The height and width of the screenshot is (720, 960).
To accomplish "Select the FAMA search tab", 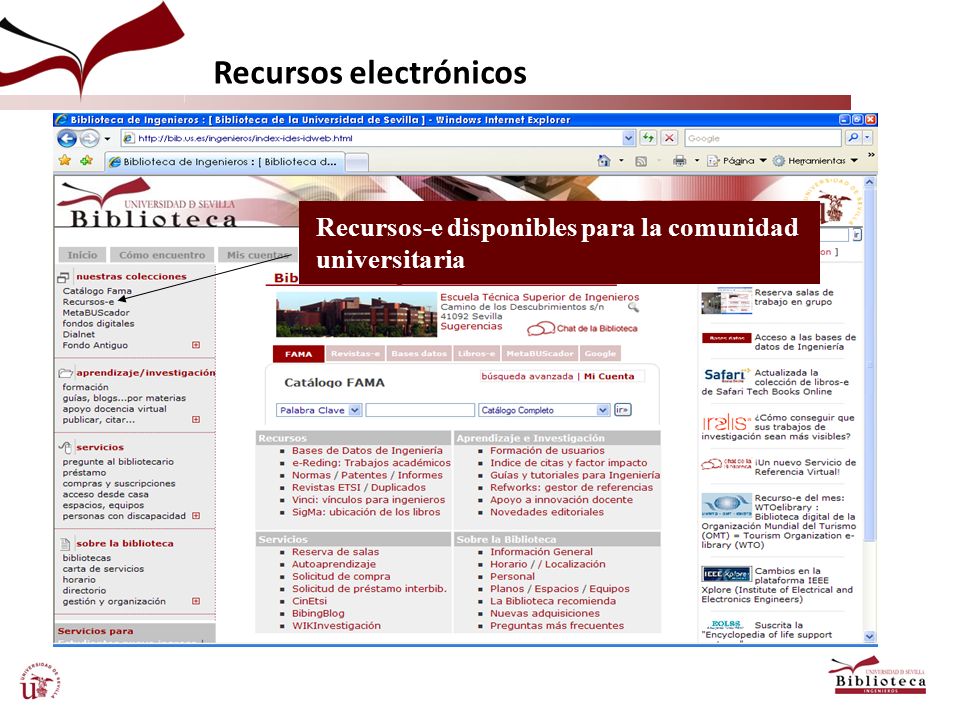I will coord(298,354).
